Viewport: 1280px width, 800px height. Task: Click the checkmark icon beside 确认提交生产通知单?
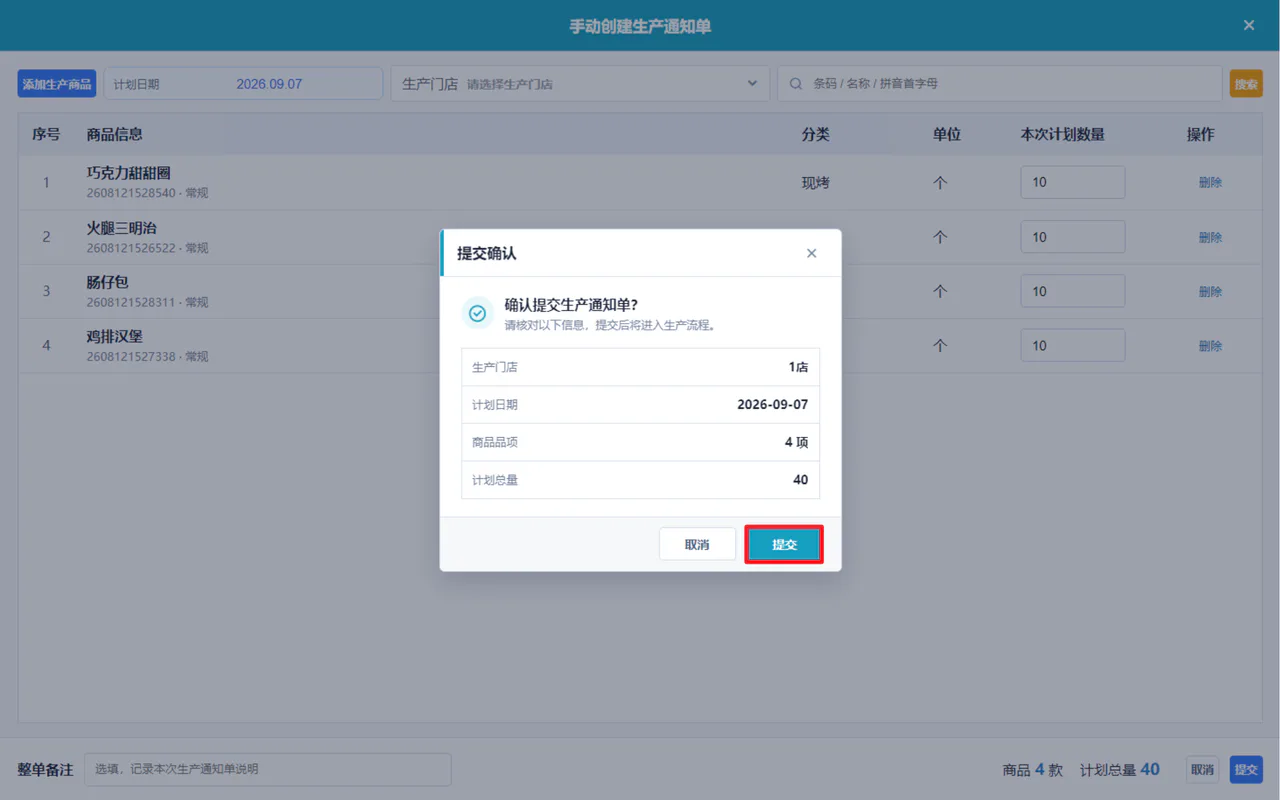coord(478,313)
